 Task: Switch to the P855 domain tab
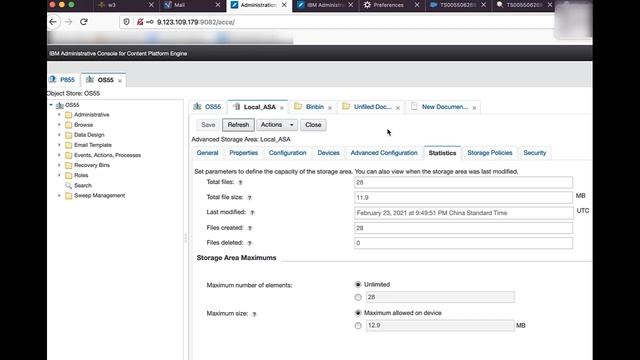pos(63,80)
